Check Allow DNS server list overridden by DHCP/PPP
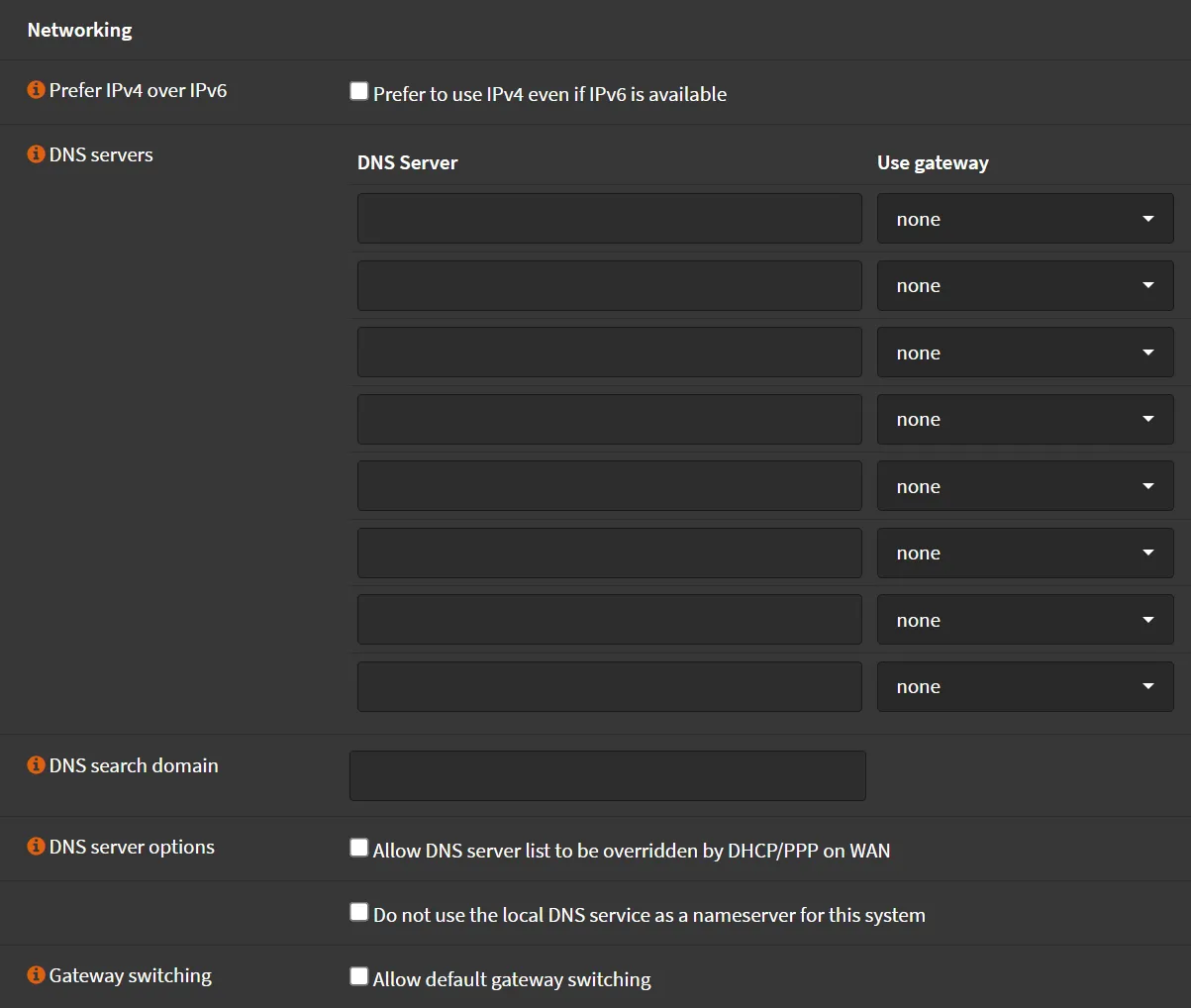This screenshot has width=1191, height=1008. pos(358,848)
